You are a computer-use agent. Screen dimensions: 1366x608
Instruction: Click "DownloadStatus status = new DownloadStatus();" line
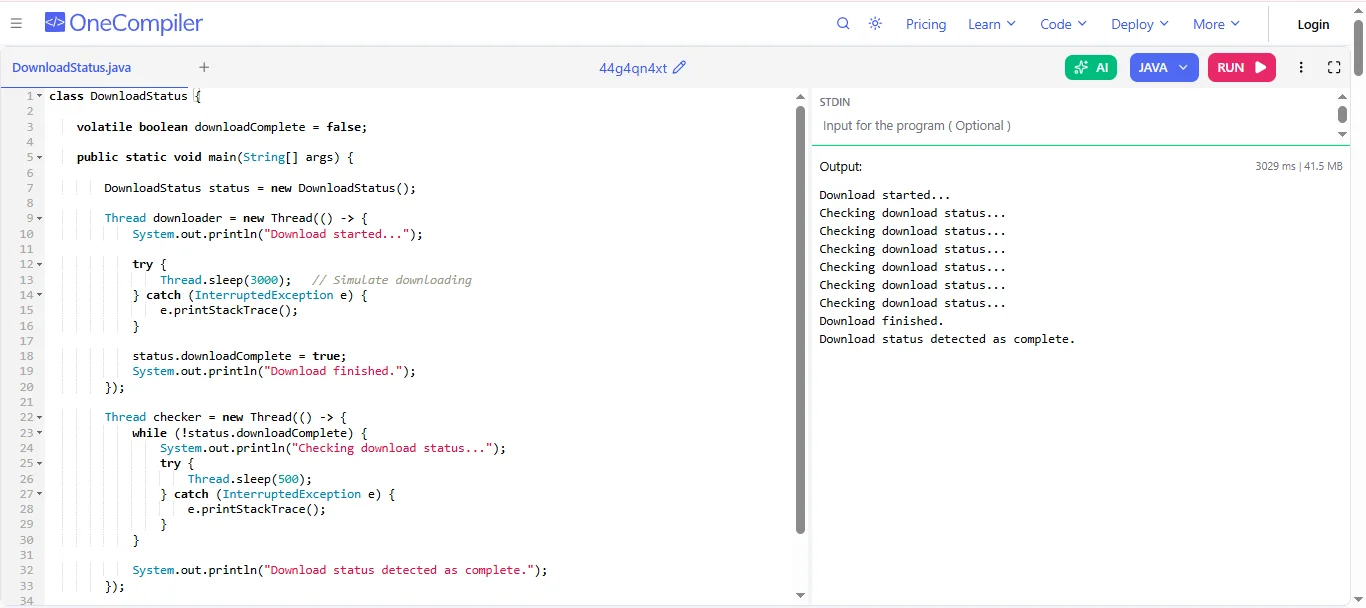pyautogui.click(x=260, y=188)
